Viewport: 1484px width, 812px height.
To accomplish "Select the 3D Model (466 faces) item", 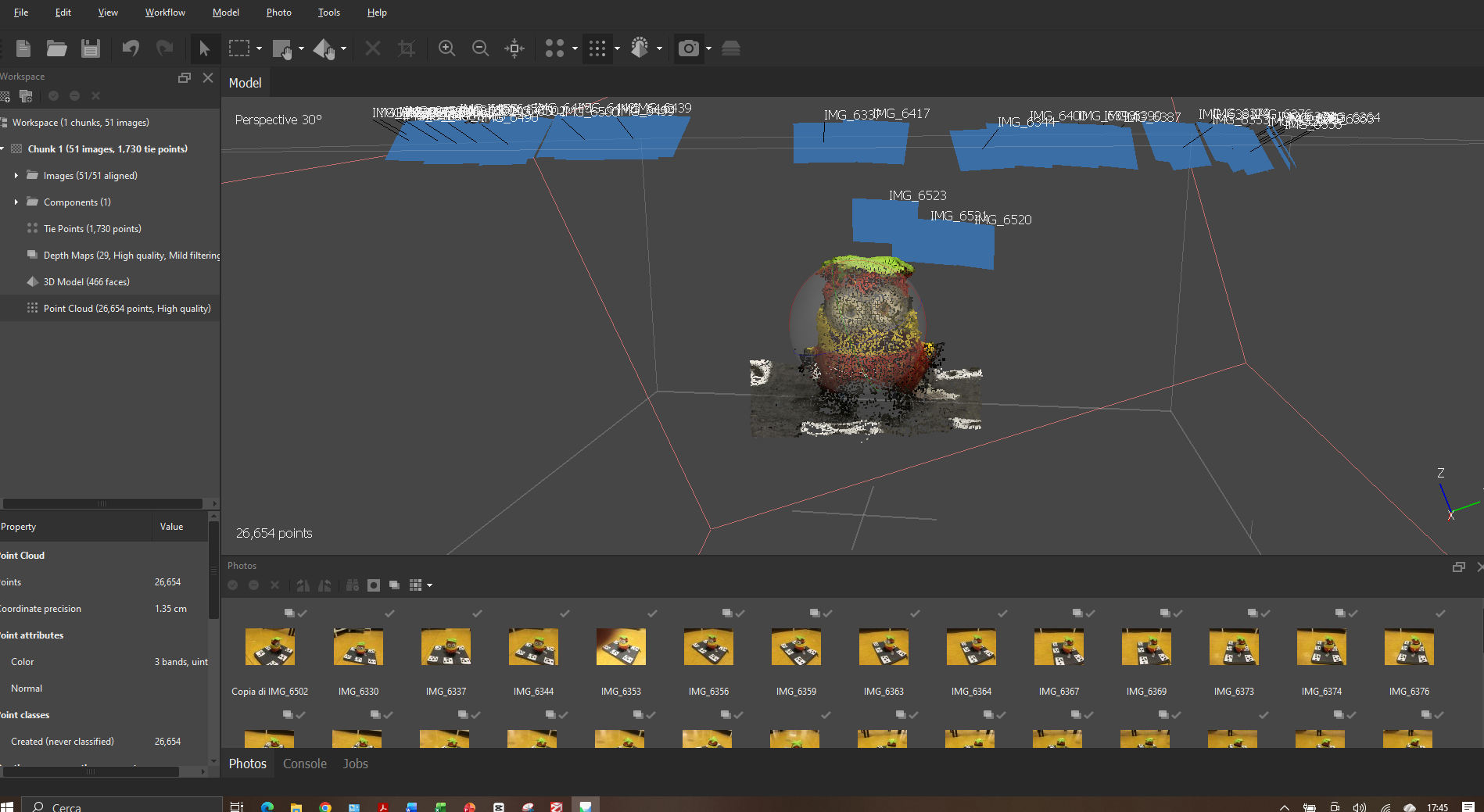I will point(86,282).
